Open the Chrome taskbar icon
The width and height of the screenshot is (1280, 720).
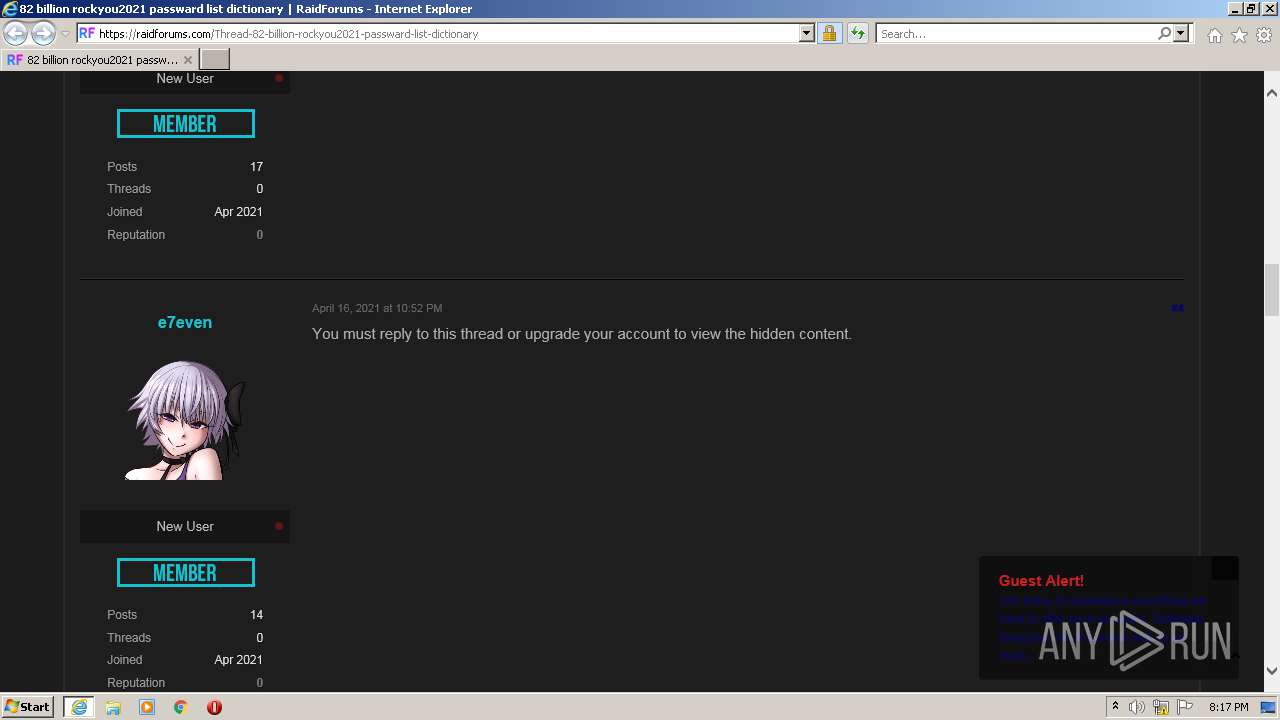181,707
